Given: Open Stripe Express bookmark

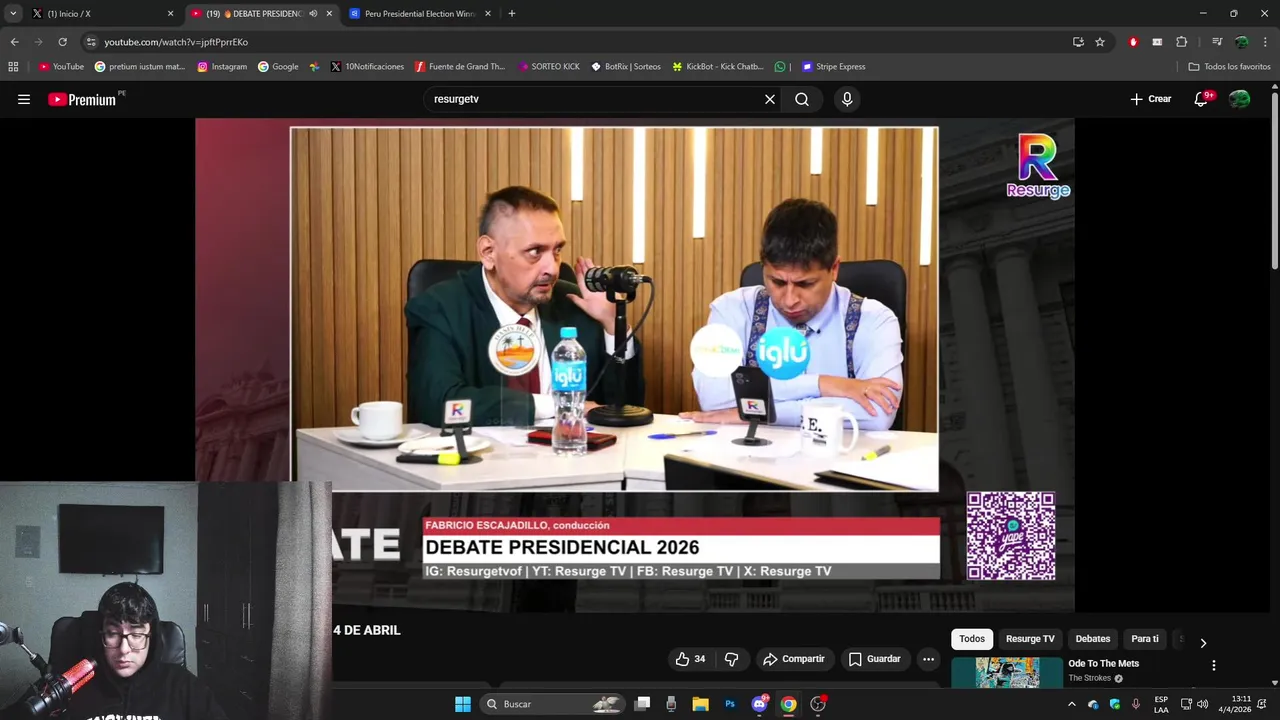Looking at the screenshot, I should coord(834,67).
